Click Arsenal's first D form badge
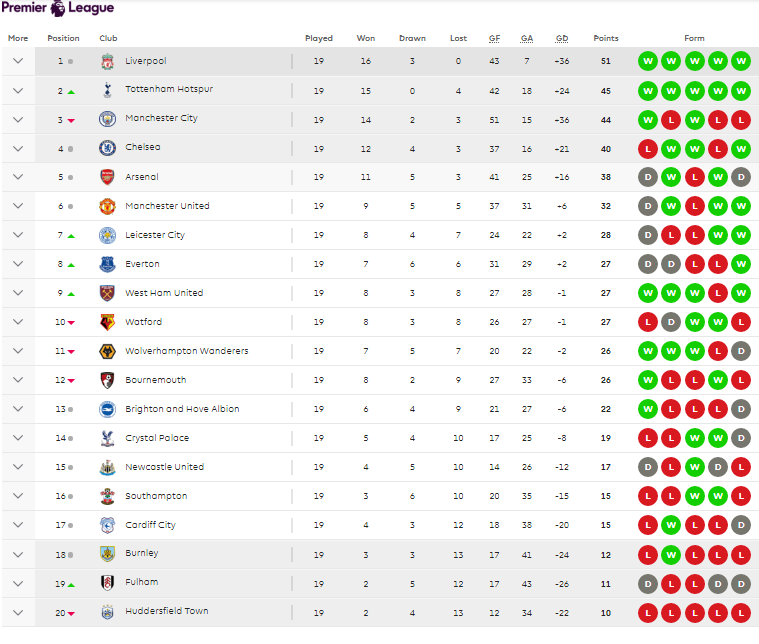This screenshot has height=644, width=759. click(648, 177)
